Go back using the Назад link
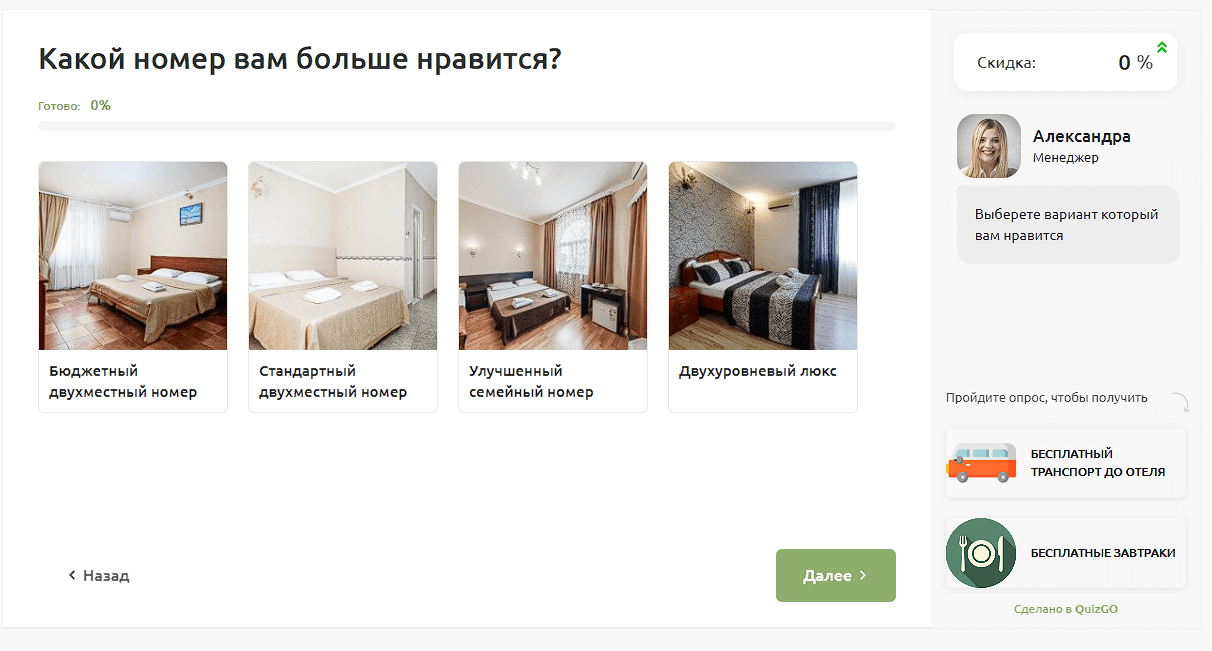The width and height of the screenshot is (1212, 651). 98,575
